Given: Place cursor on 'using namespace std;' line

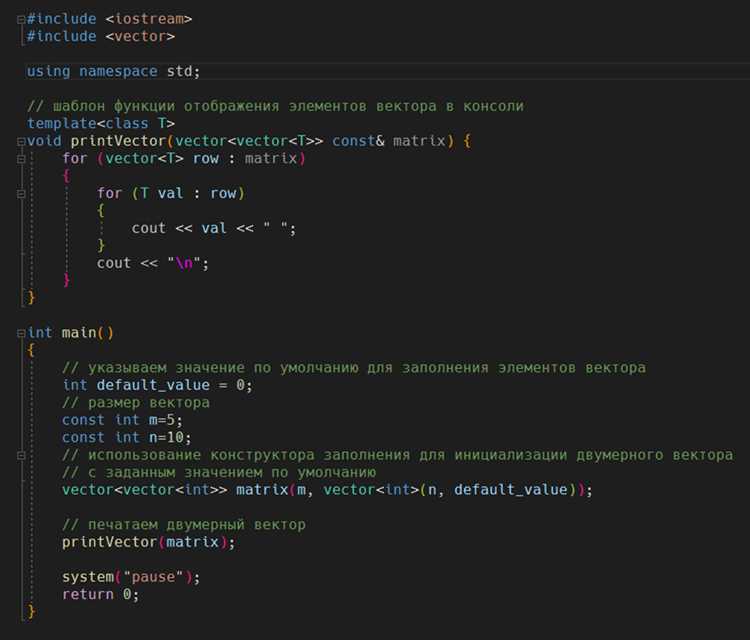Looking at the screenshot, I should [113, 71].
